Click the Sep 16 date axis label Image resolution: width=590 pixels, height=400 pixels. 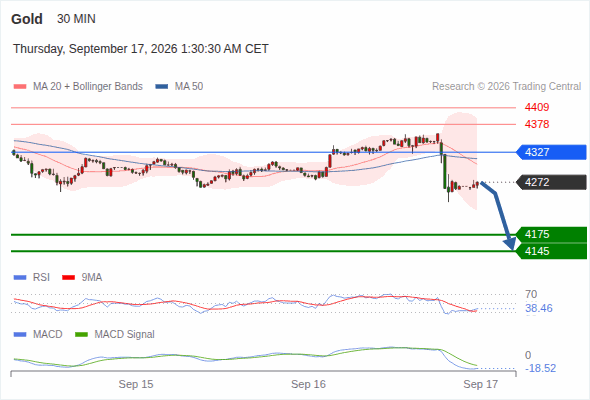[308, 384]
